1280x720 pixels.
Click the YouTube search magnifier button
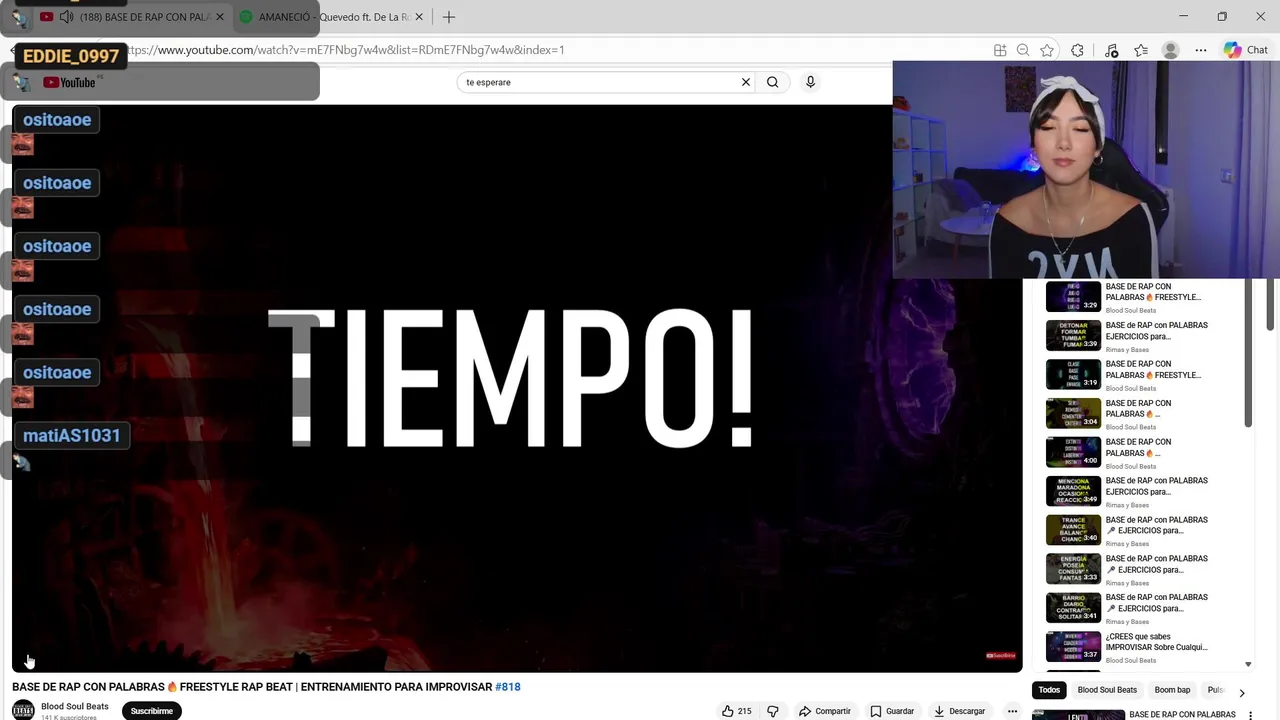772,82
